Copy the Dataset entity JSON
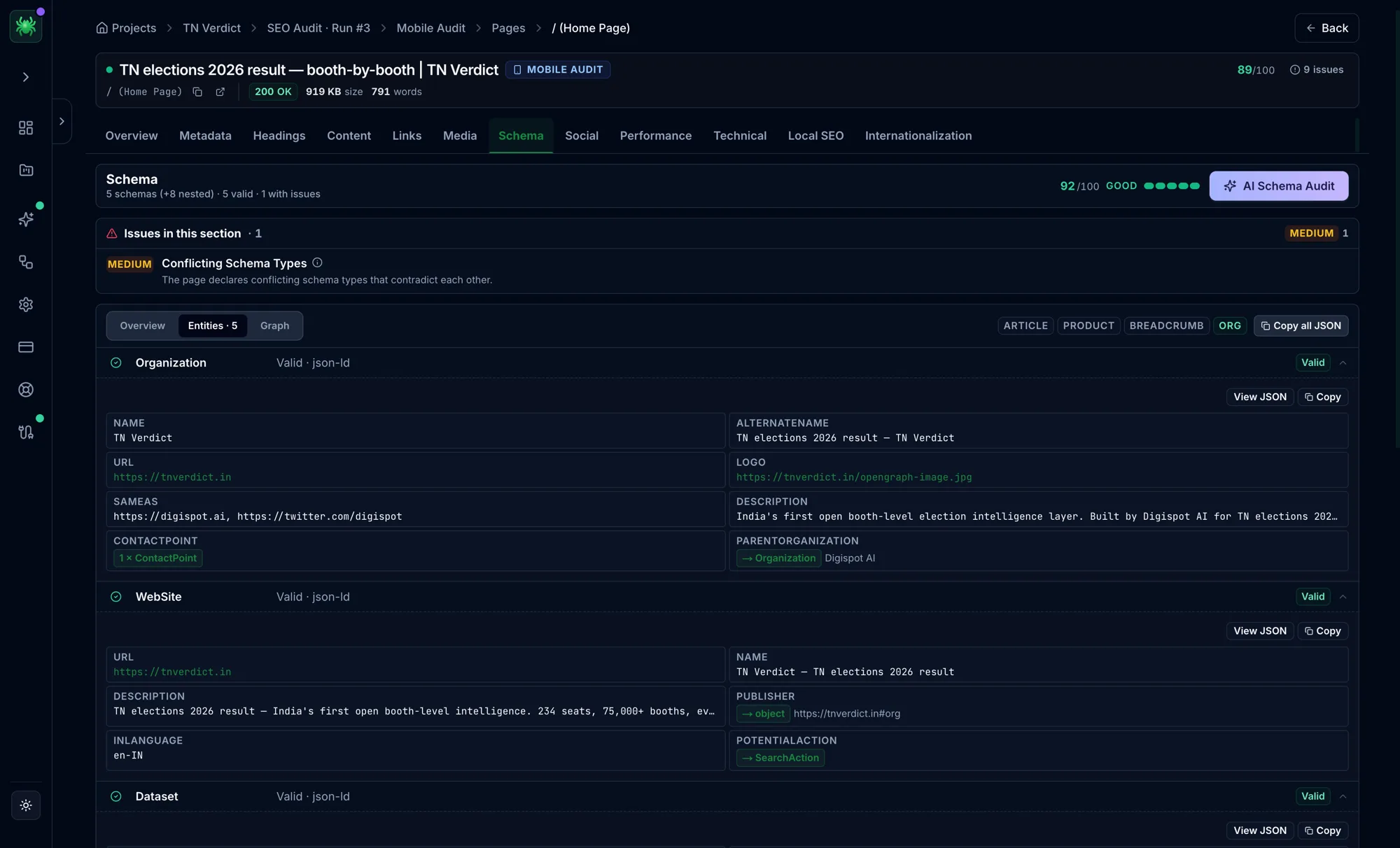1400x848 pixels. click(x=1323, y=831)
